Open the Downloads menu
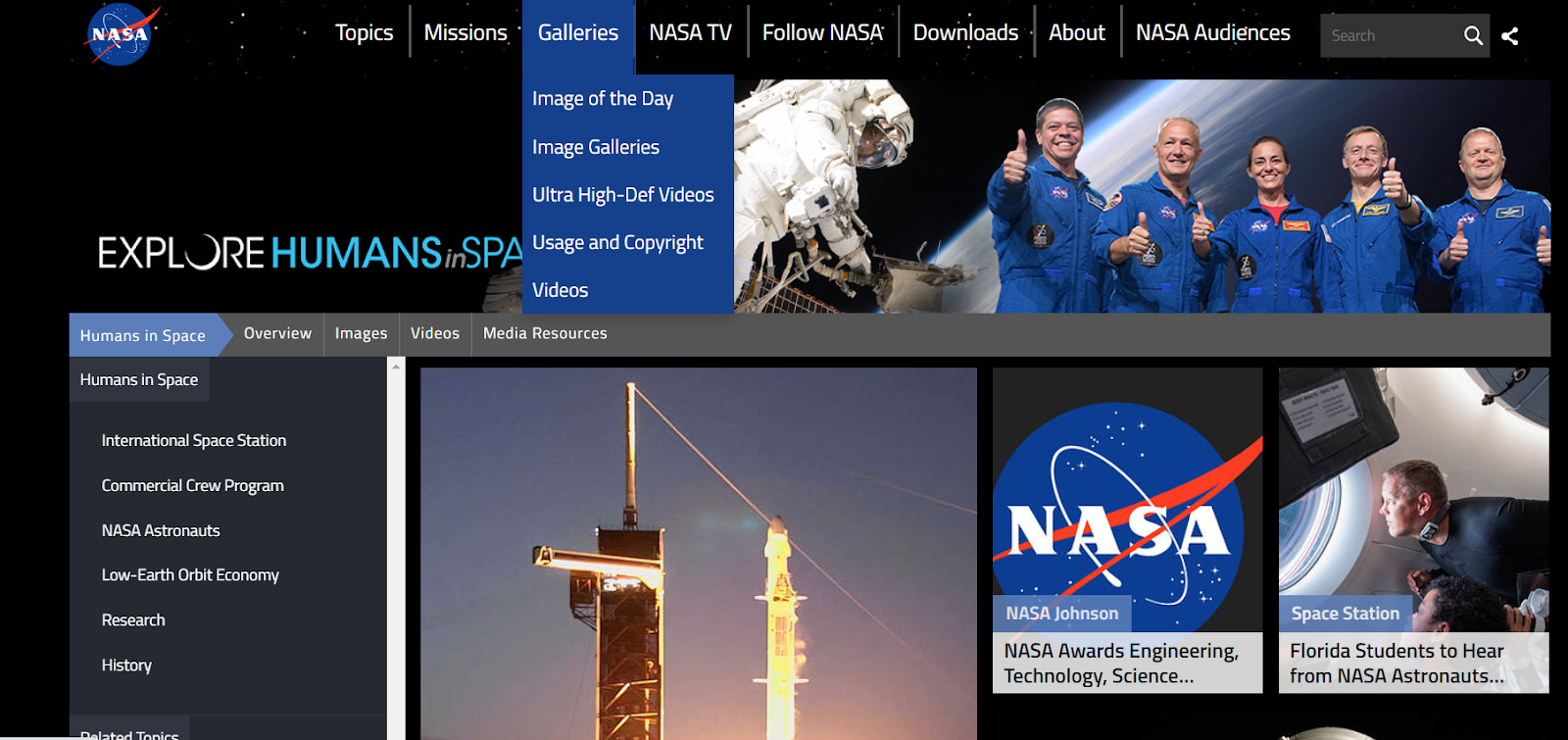The height and width of the screenshot is (740, 1568). (965, 32)
